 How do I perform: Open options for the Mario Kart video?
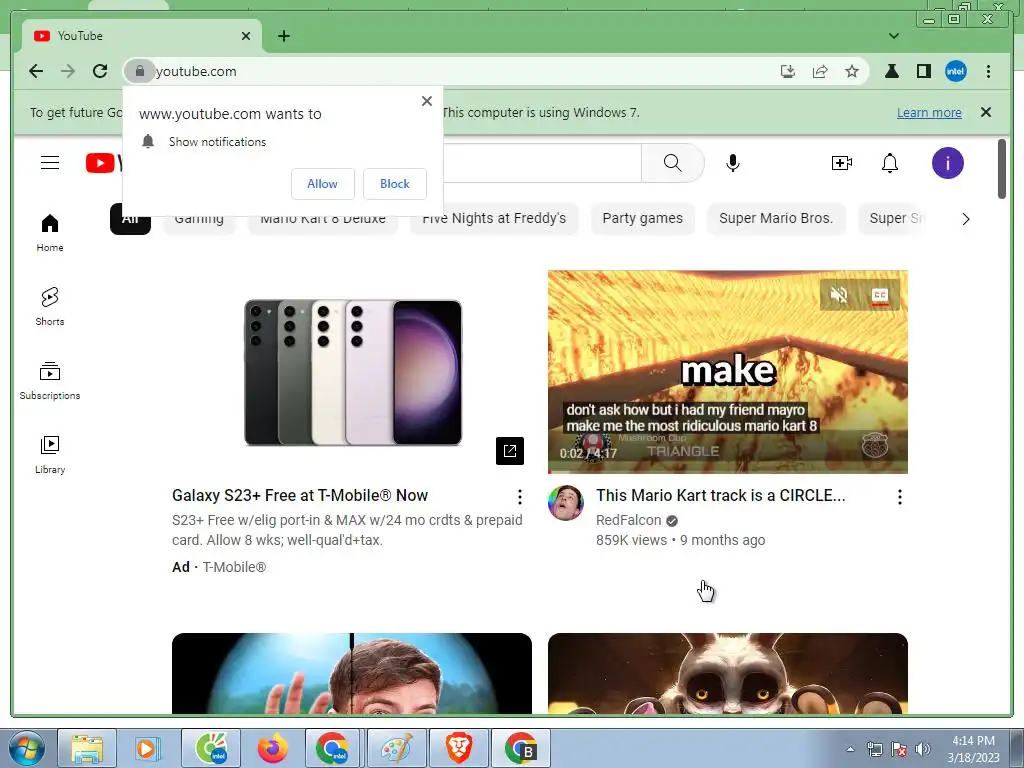(x=900, y=497)
